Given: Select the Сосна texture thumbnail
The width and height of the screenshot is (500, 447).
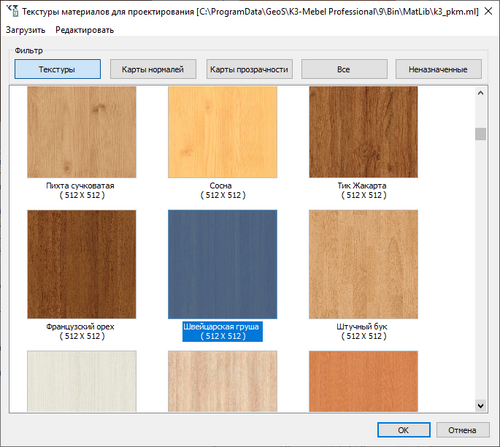Looking at the screenshot, I should coord(222,132).
